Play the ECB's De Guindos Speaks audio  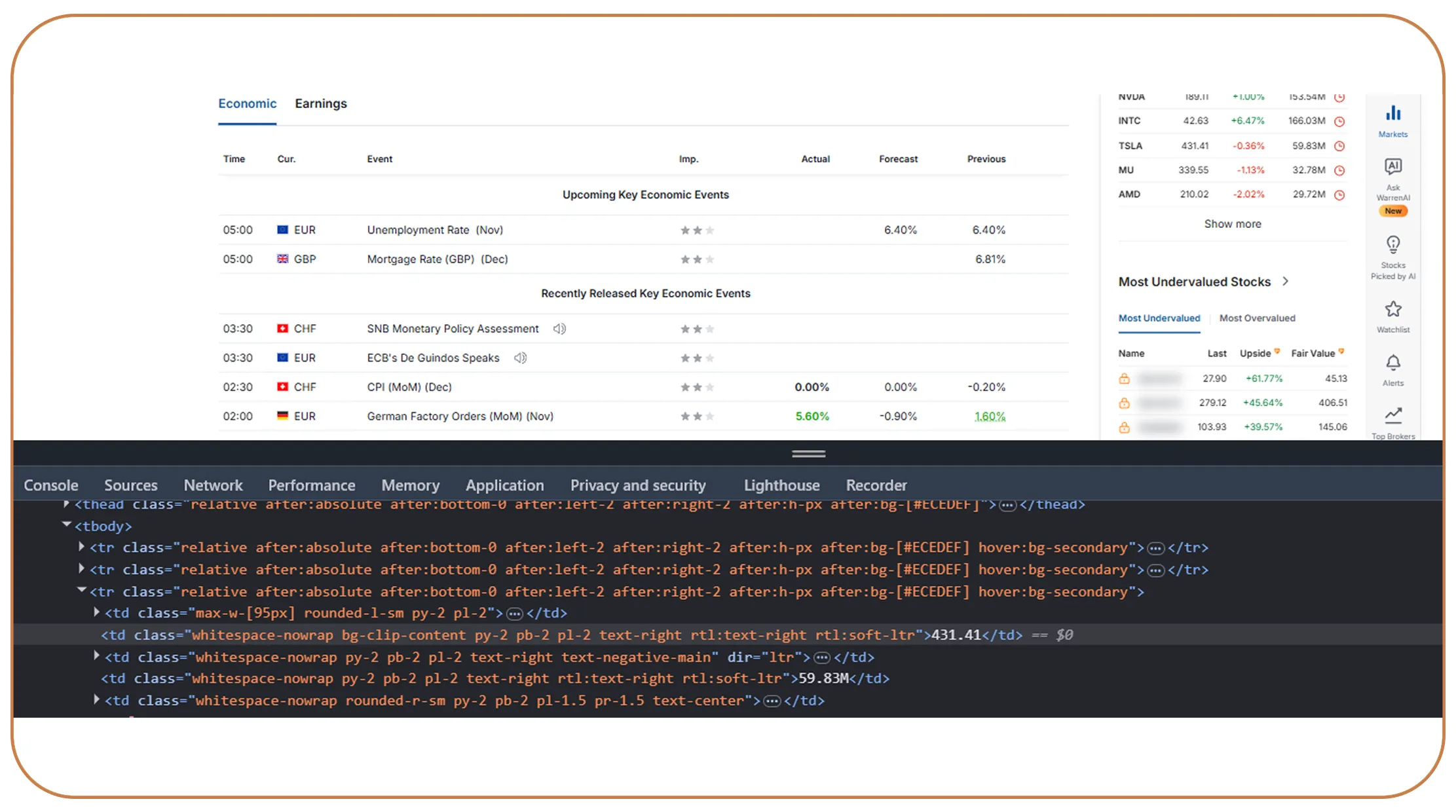[x=519, y=358]
